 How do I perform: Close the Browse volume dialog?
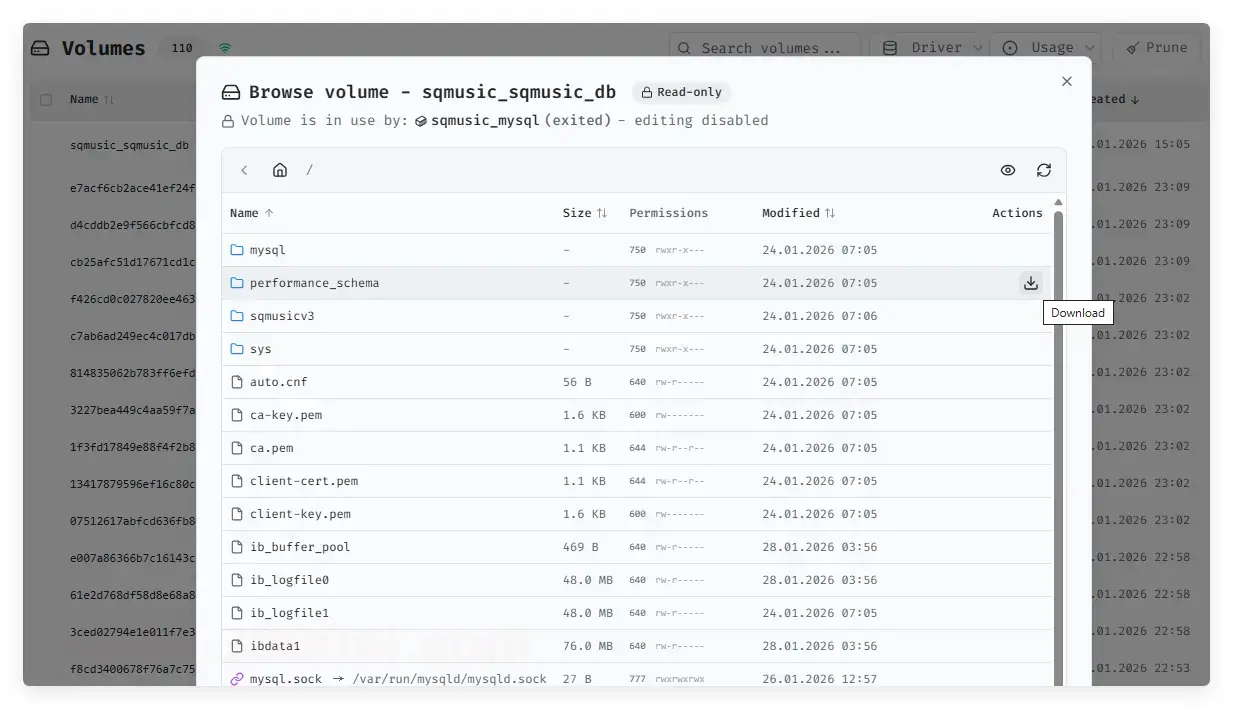1066,81
